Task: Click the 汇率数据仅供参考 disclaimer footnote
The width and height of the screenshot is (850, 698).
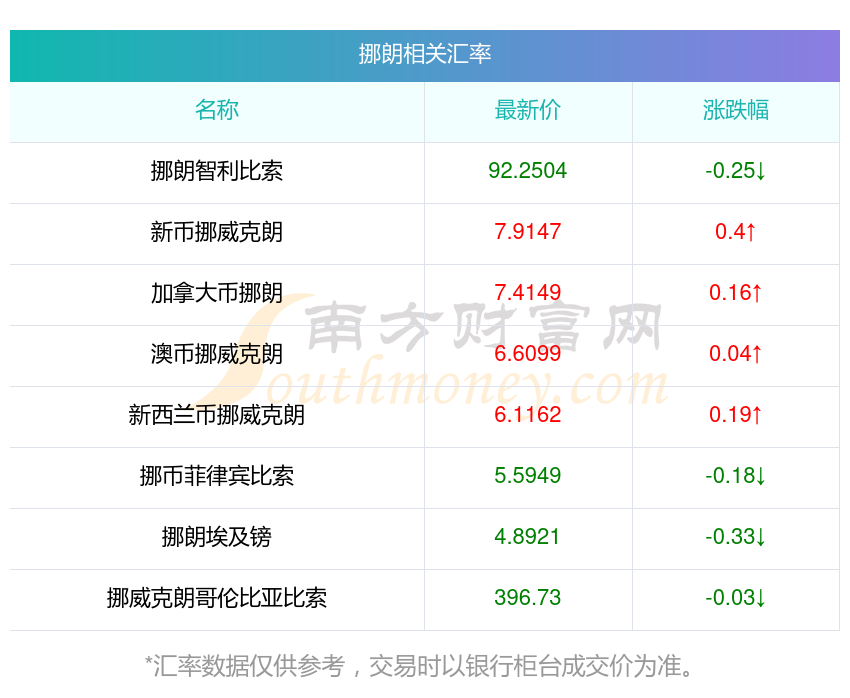Action: pyautogui.click(x=420, y=665)
